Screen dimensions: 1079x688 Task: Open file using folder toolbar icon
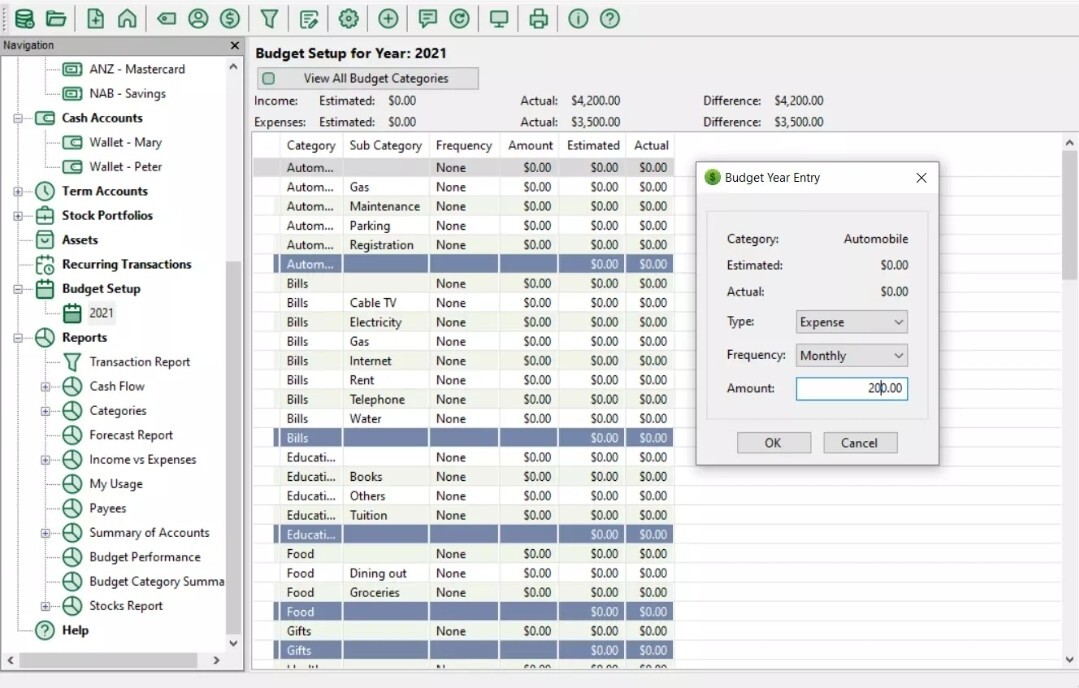pos(56,19)
